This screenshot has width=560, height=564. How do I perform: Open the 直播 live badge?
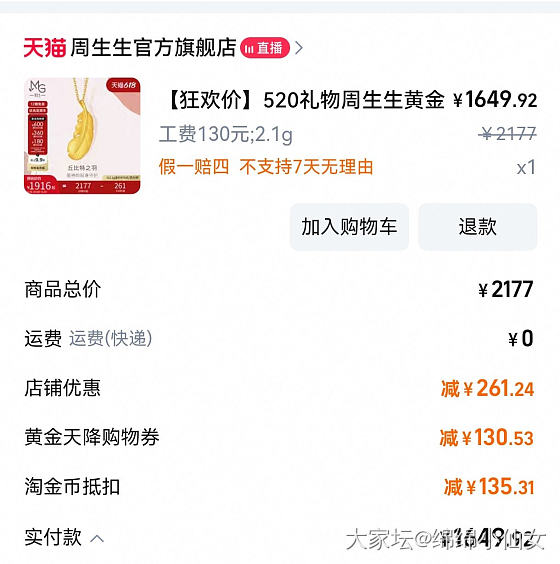pyautogui.click(x=265, y=48)
